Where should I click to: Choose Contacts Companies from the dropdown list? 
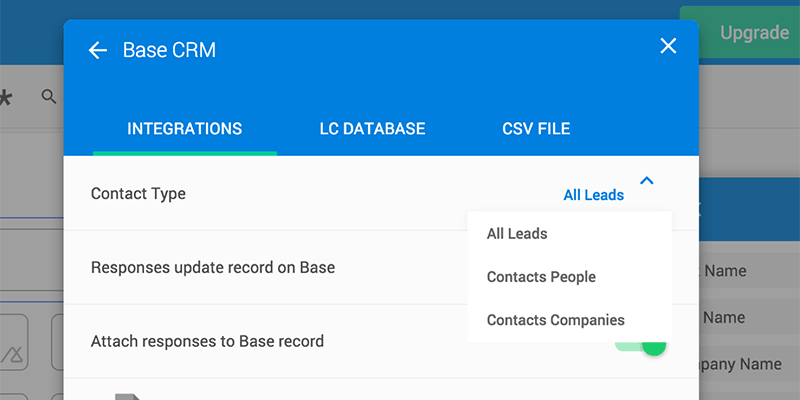point(569,320)
